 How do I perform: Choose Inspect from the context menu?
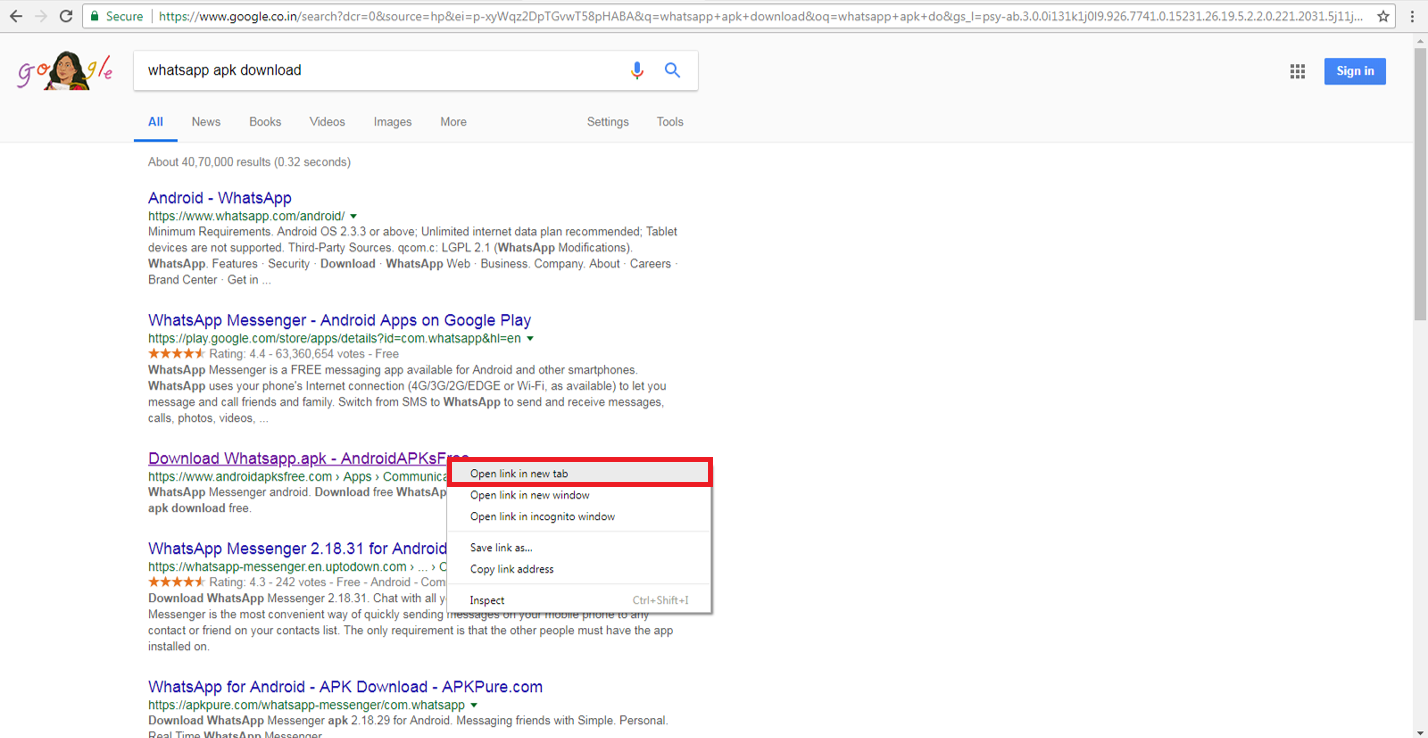[x=579, y=600]
